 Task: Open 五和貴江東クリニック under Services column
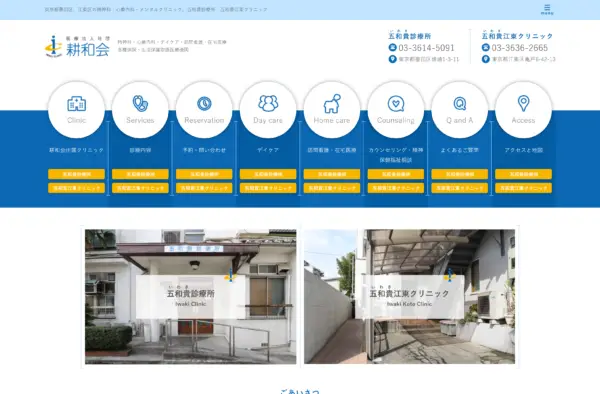tap(140, 188)
